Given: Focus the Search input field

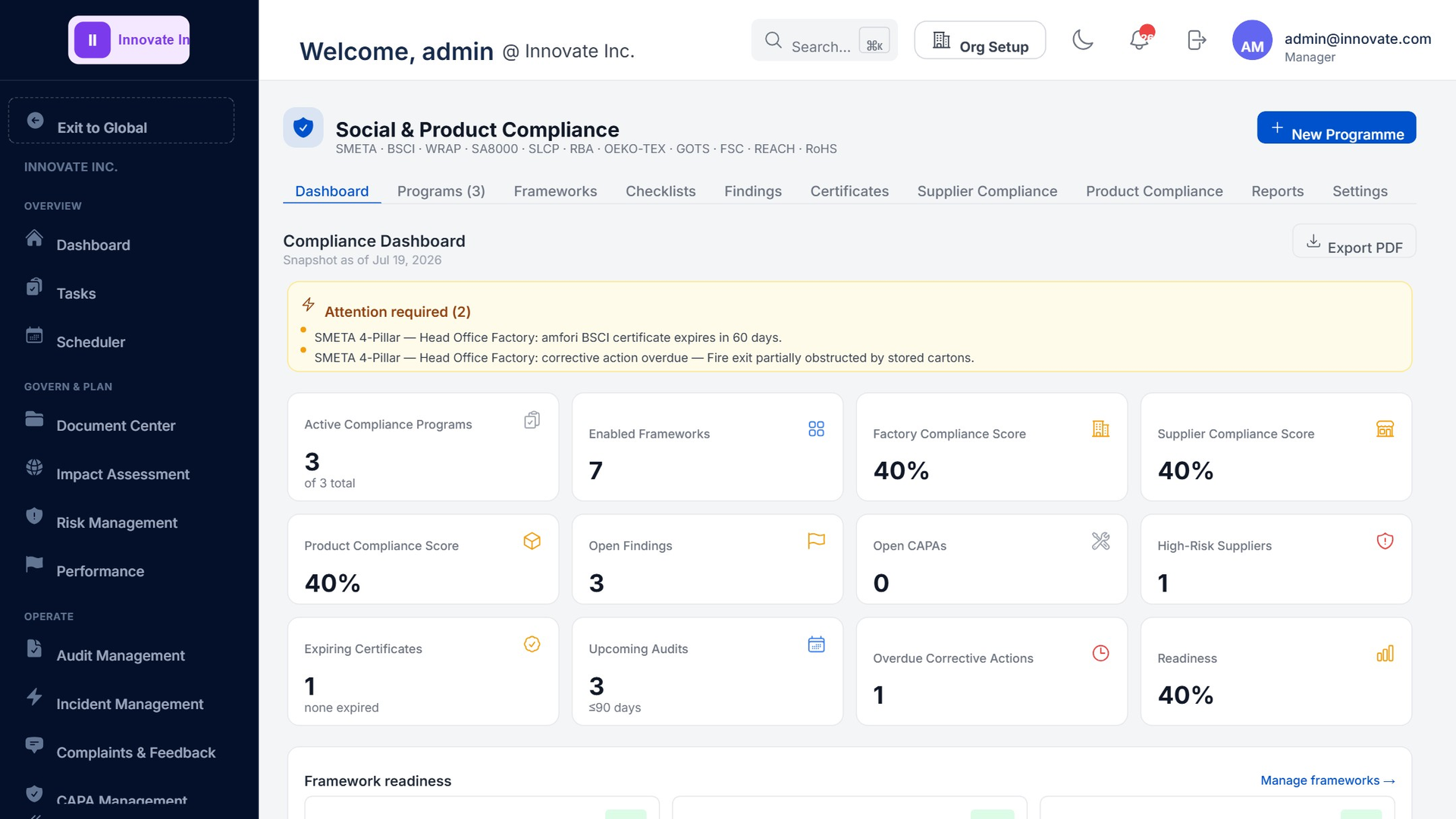Looking at the screenshot, I should (x=824, y=40).
